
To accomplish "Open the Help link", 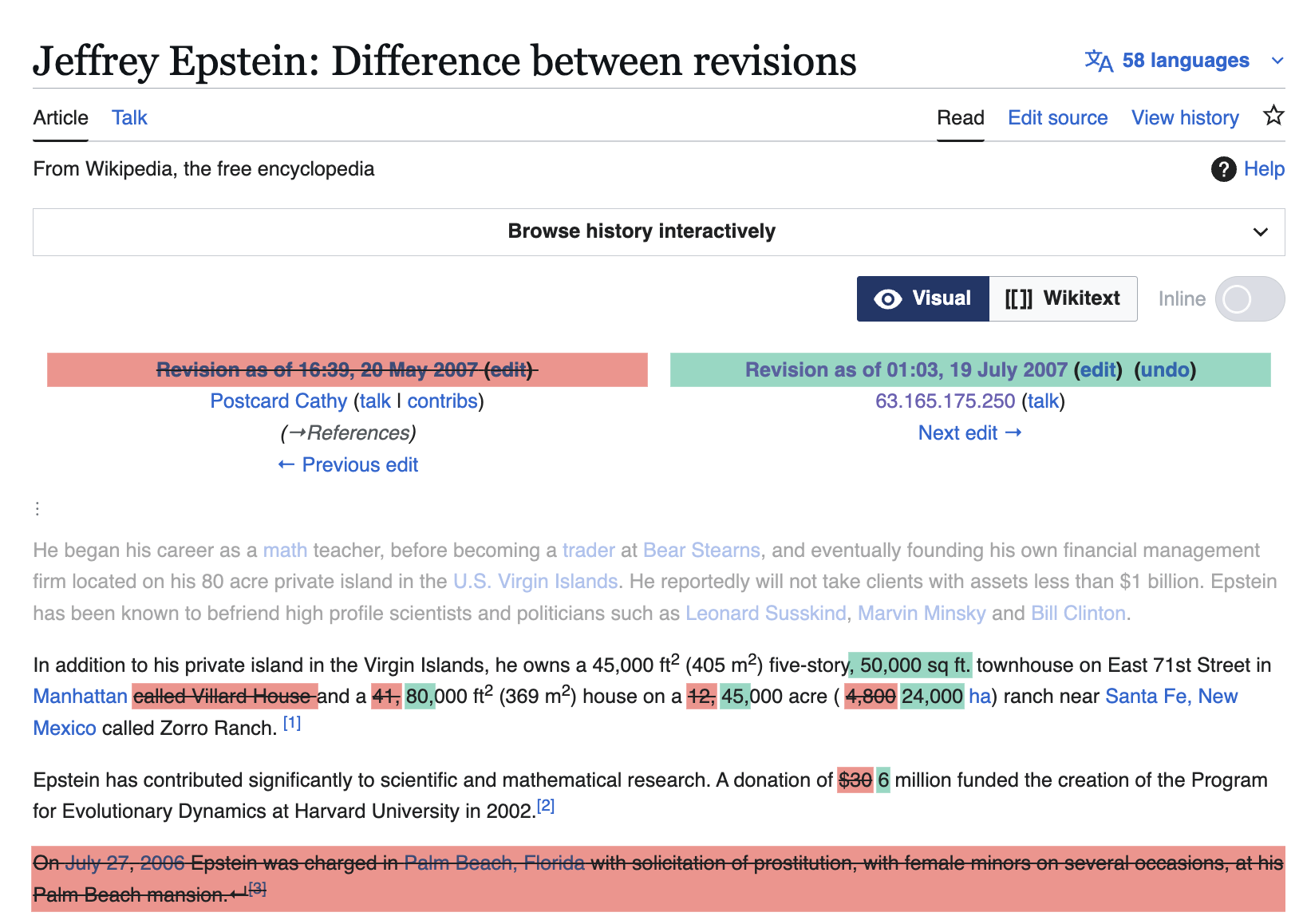I will (x=1264, y=169).
